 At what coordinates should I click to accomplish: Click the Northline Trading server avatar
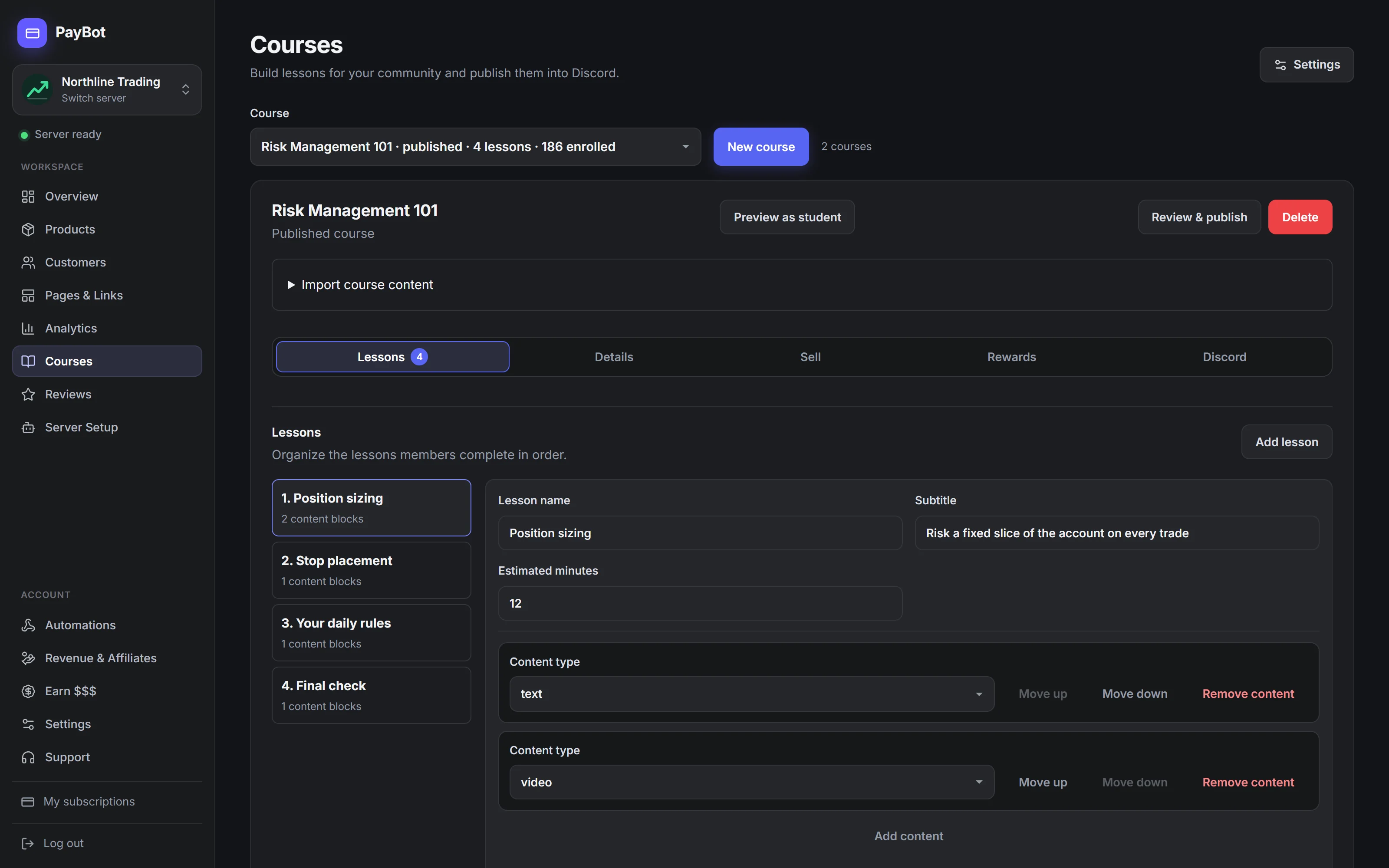tap(38, 89)
